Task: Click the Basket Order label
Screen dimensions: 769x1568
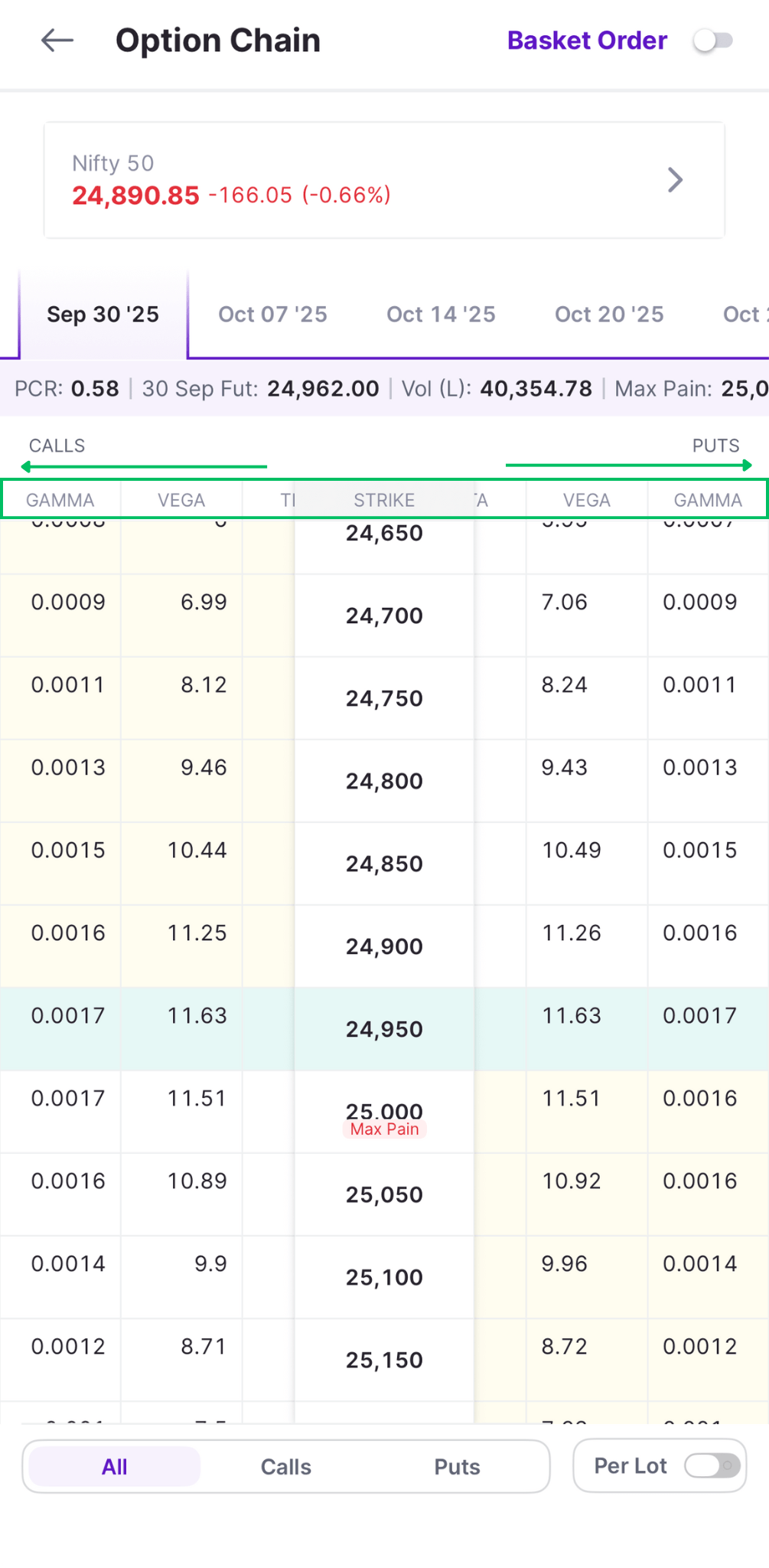Action: point(587,41)
